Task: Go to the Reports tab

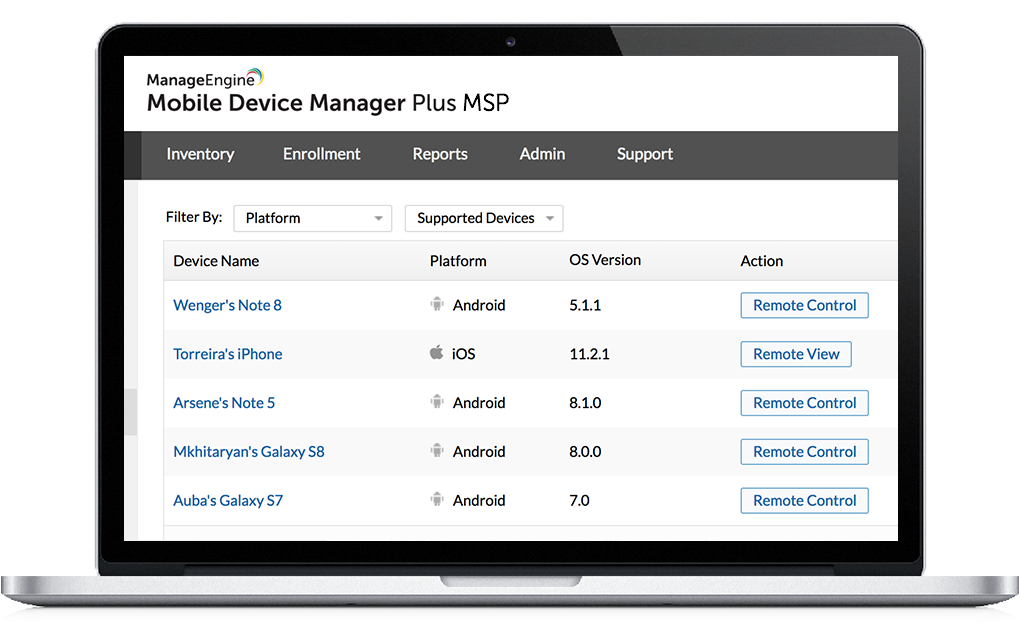Action: click(440, 154)
